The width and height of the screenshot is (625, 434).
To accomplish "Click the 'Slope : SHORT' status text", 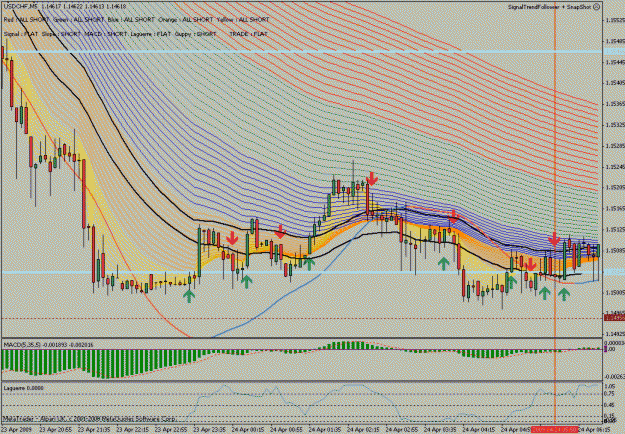I will 61,34.
